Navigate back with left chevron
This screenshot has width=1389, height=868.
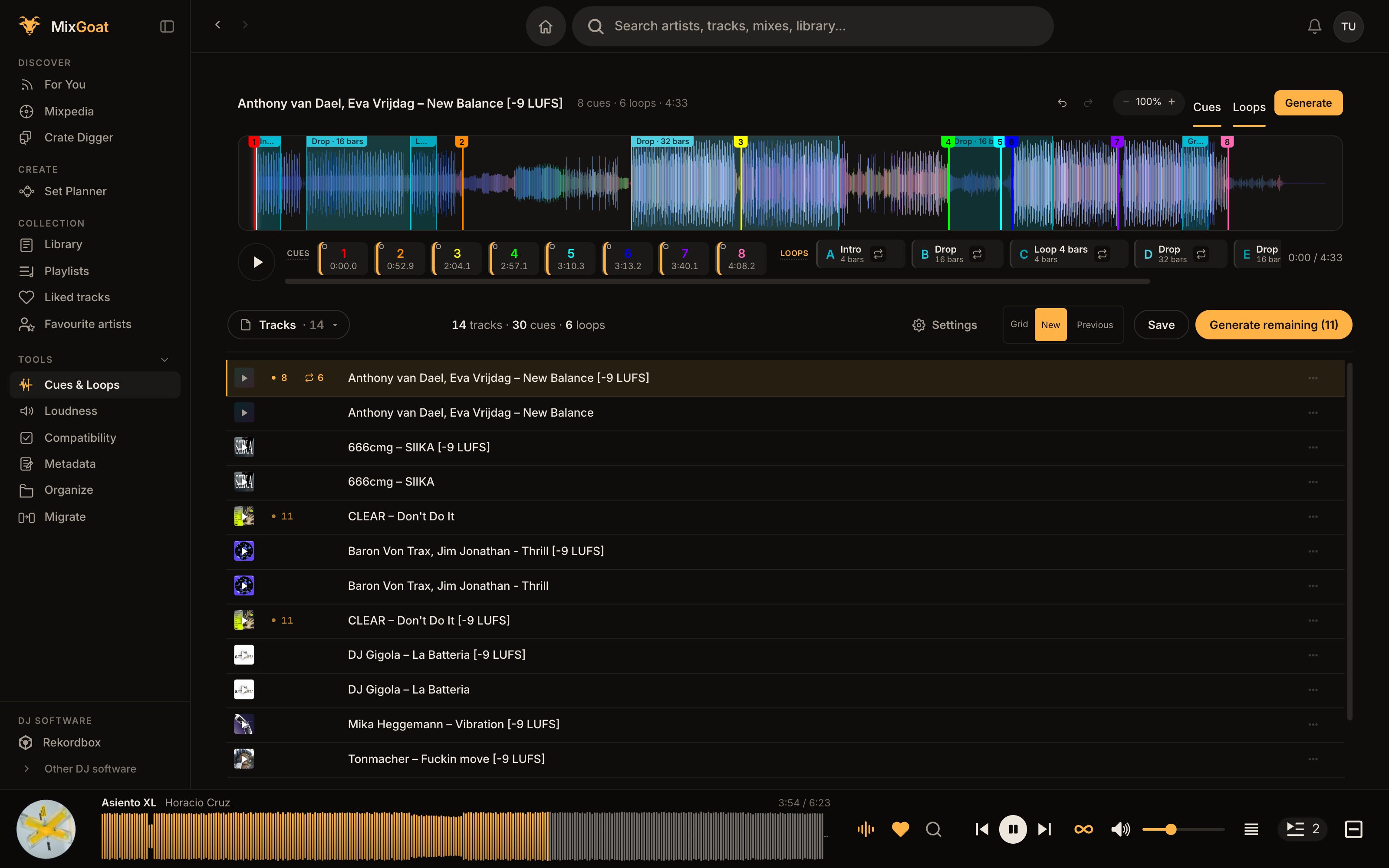tap(217, 25)
